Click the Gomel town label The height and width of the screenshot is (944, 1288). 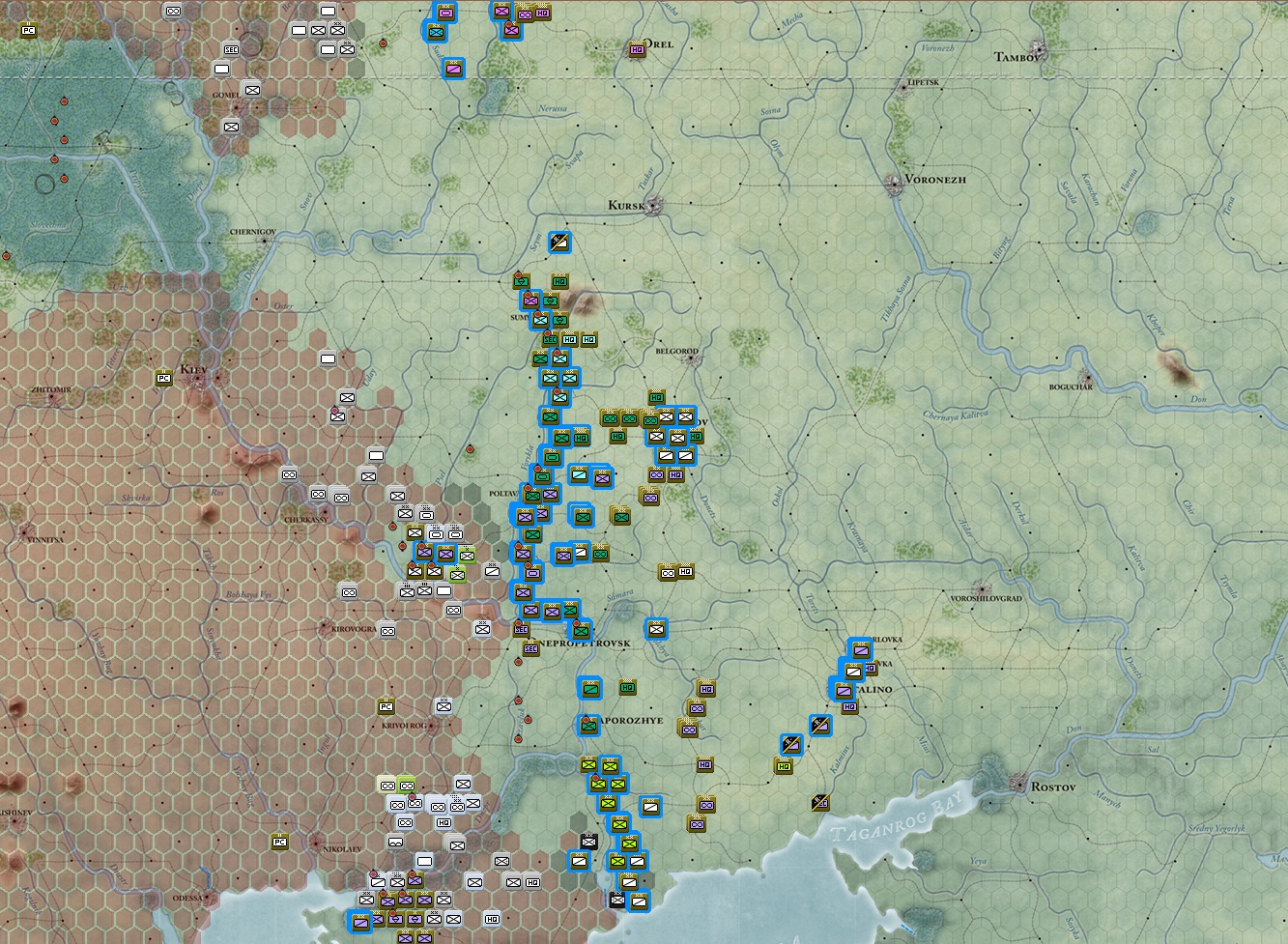tap(225, 96)
